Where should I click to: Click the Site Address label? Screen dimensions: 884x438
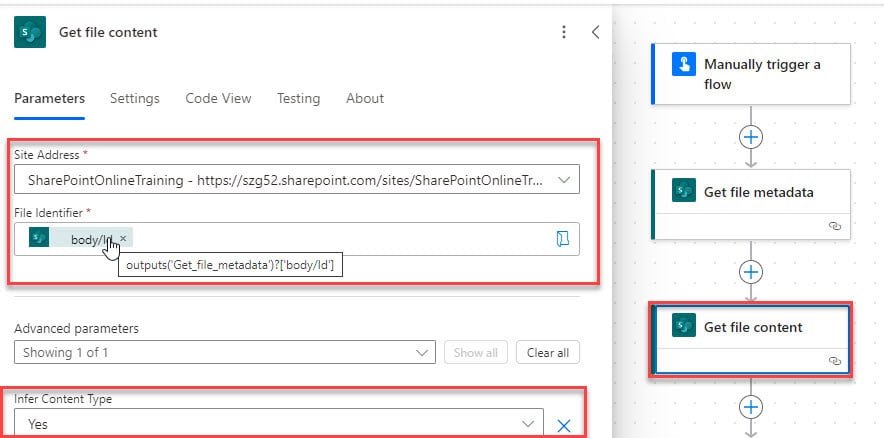pos(48,154)
